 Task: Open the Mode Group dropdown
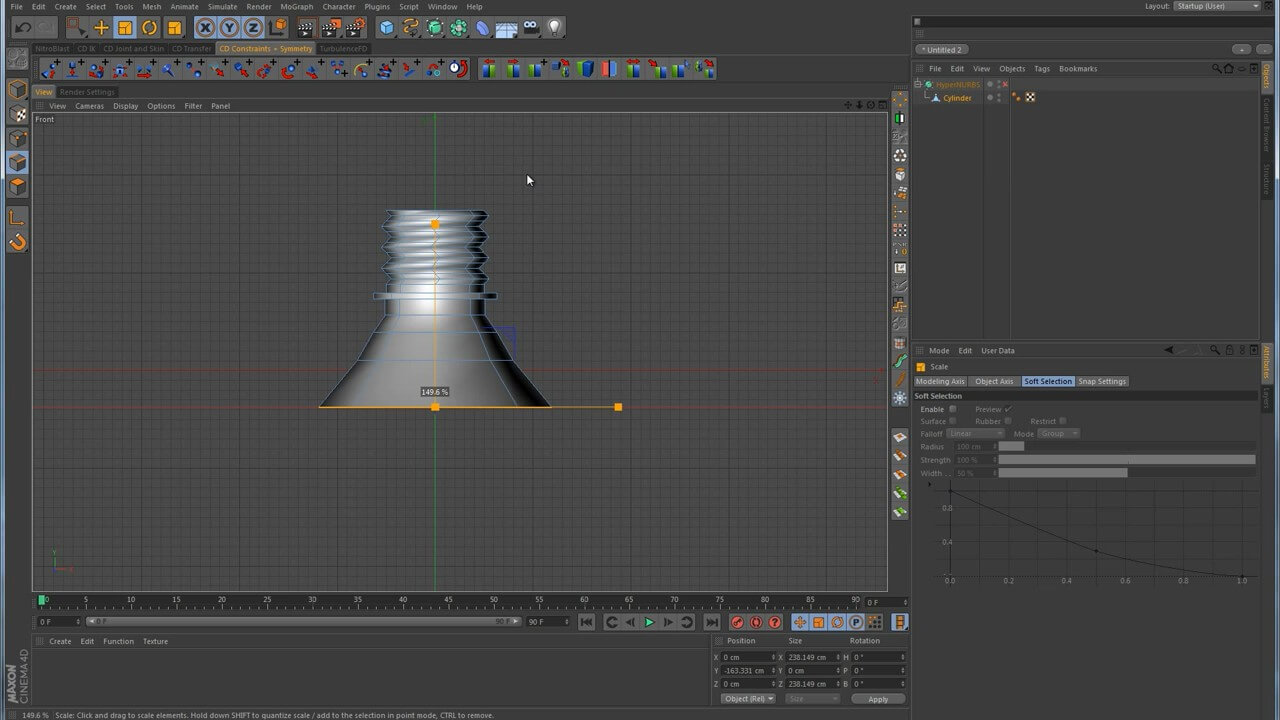coord(1059,434)
